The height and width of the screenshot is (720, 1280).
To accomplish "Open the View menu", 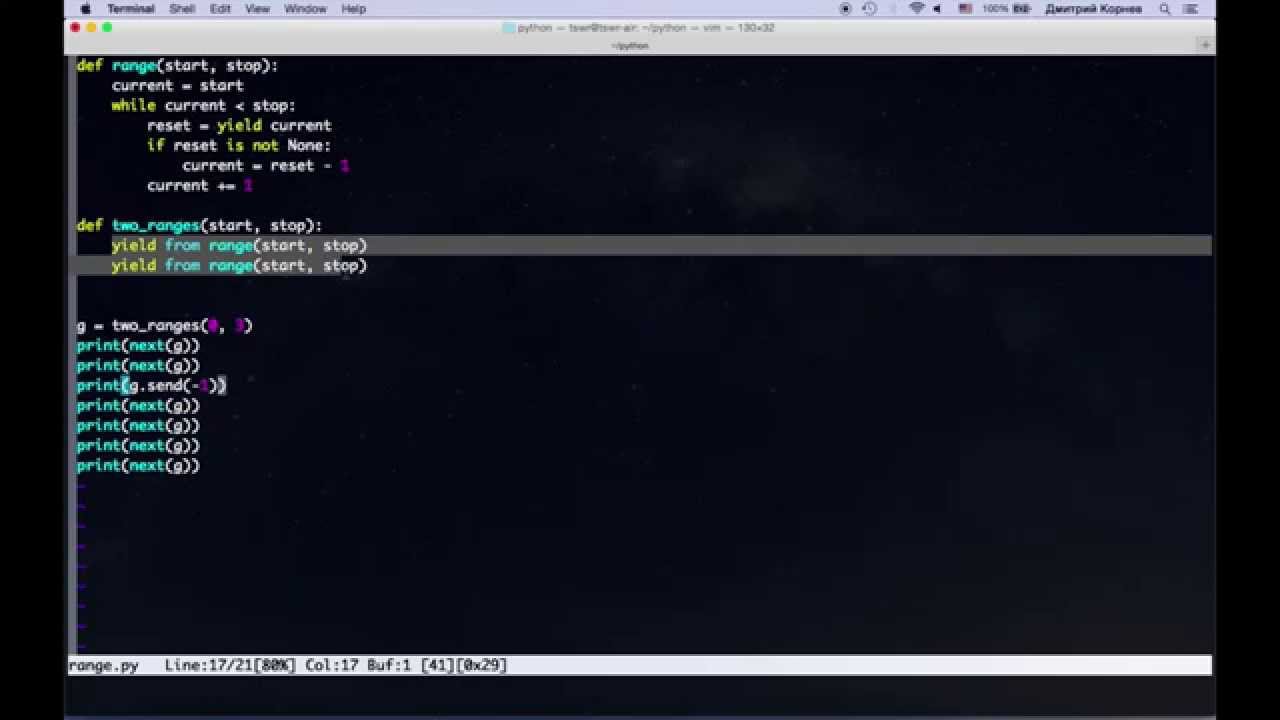I will pos(257,8).
